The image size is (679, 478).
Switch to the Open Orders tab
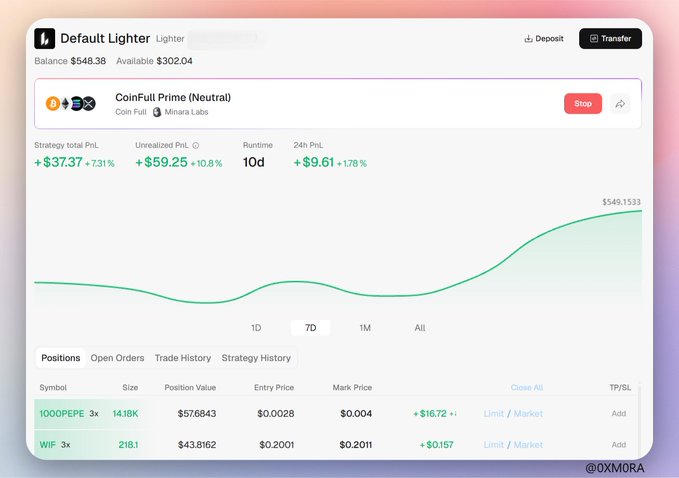click(117, 358)
